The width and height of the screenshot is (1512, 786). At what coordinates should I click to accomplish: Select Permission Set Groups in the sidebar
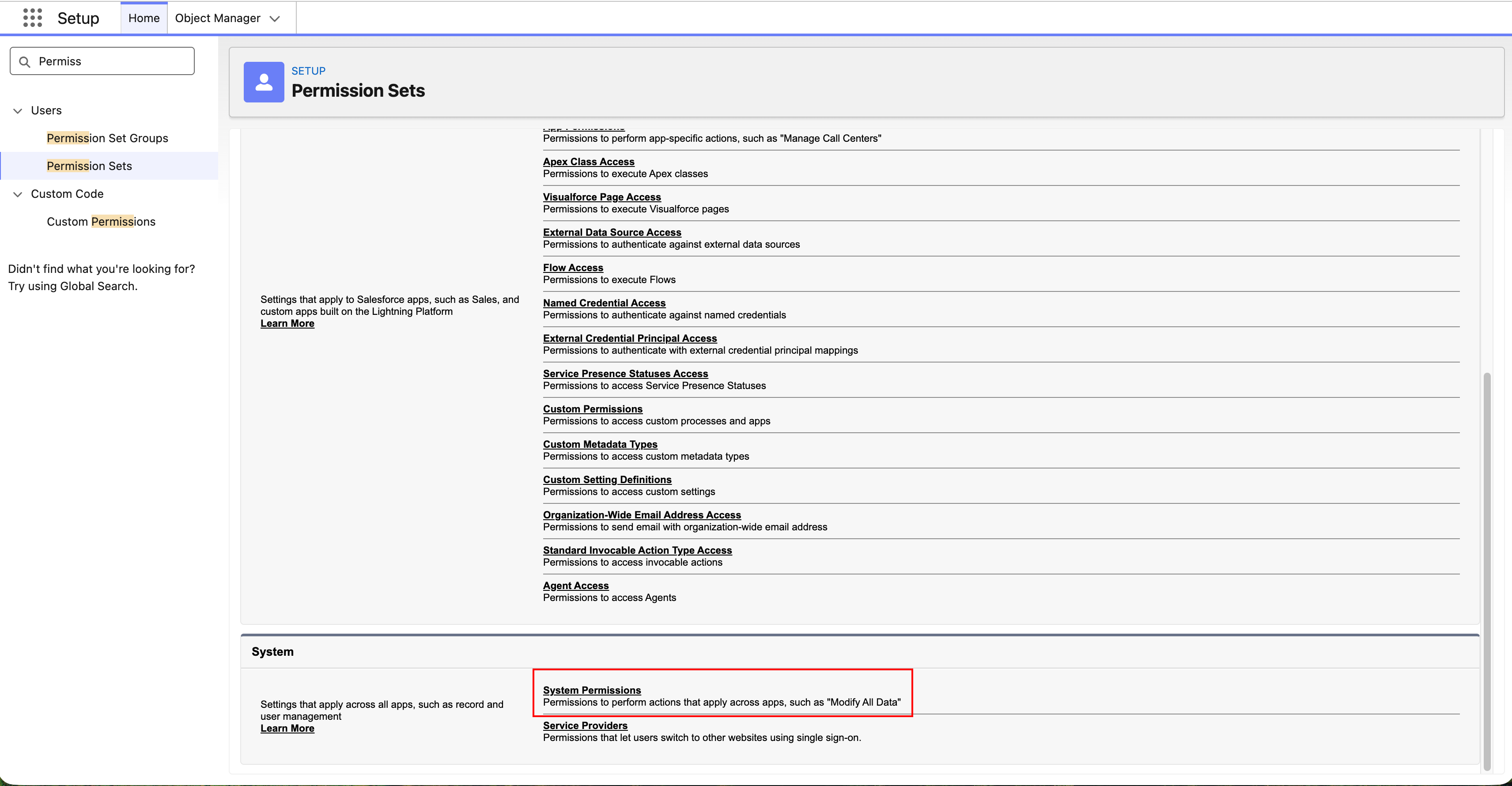[x=107, y=138]
